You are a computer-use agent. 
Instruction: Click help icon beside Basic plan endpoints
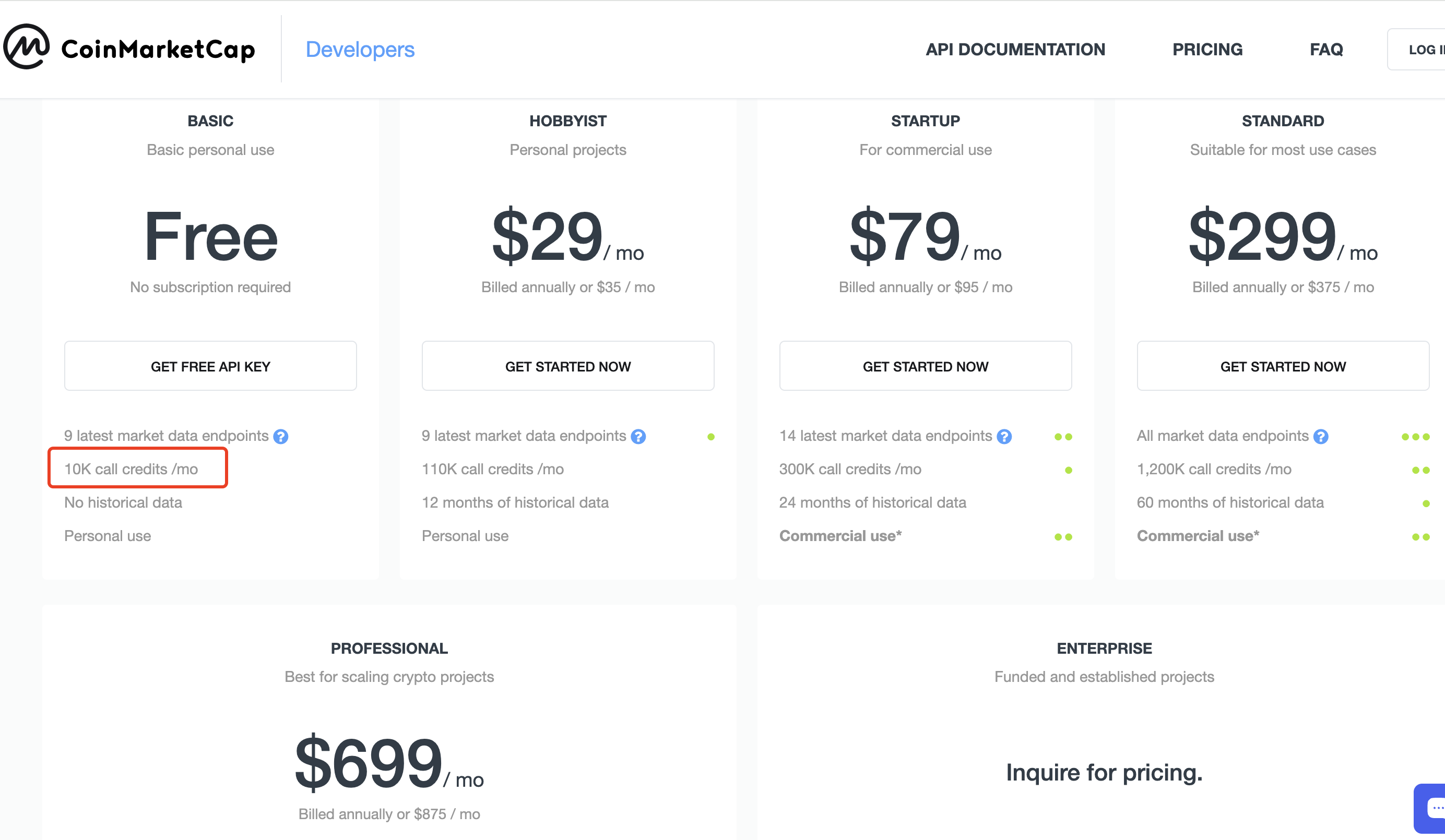pyautogui.click(x=280, y=437)
